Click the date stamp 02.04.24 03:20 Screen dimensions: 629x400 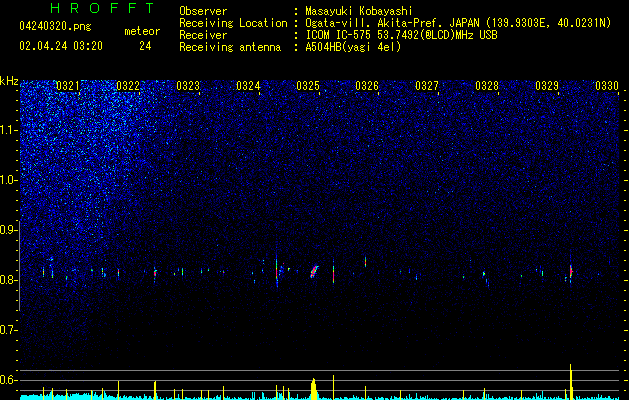(61, 46)
